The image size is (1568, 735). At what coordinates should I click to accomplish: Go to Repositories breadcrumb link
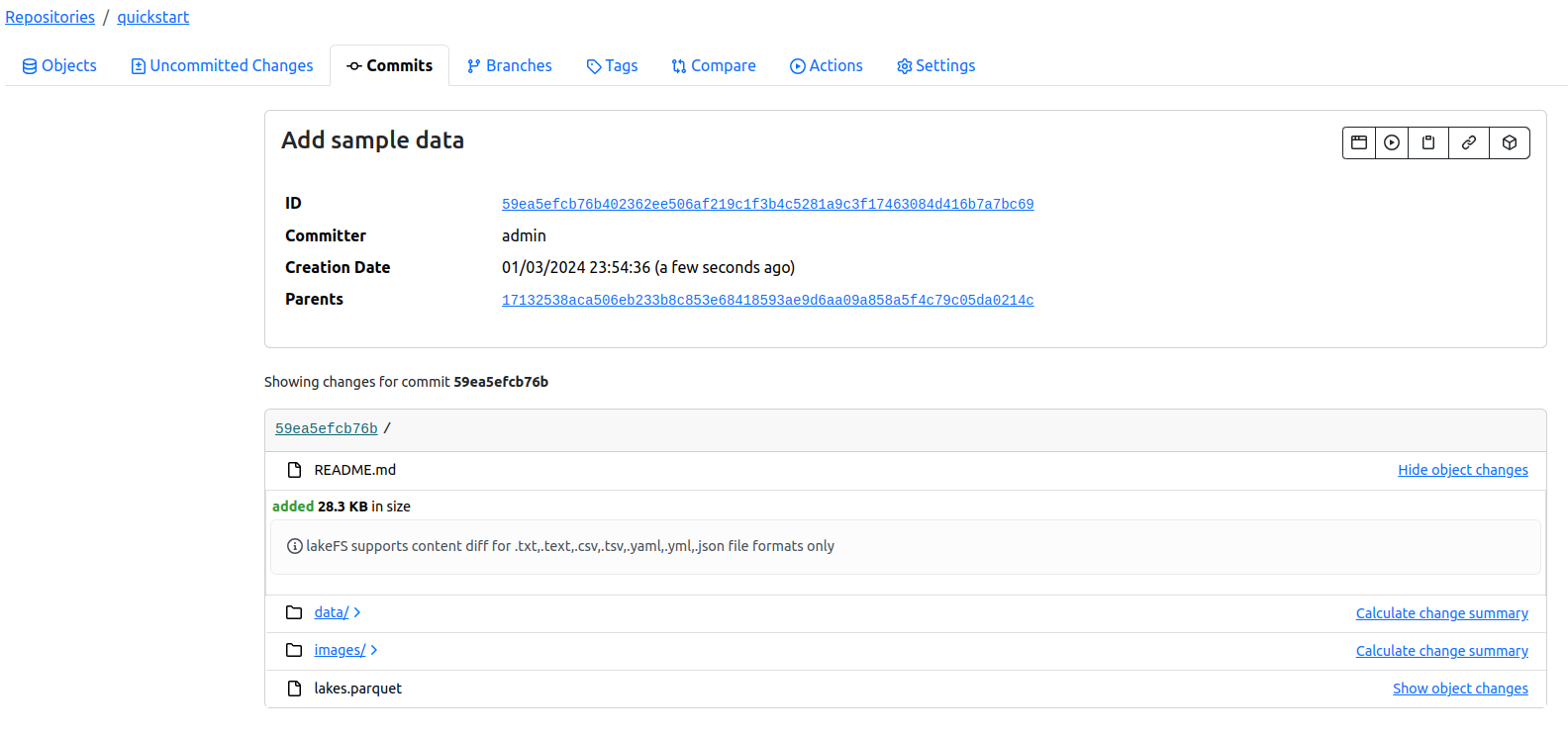pos(50,17)
